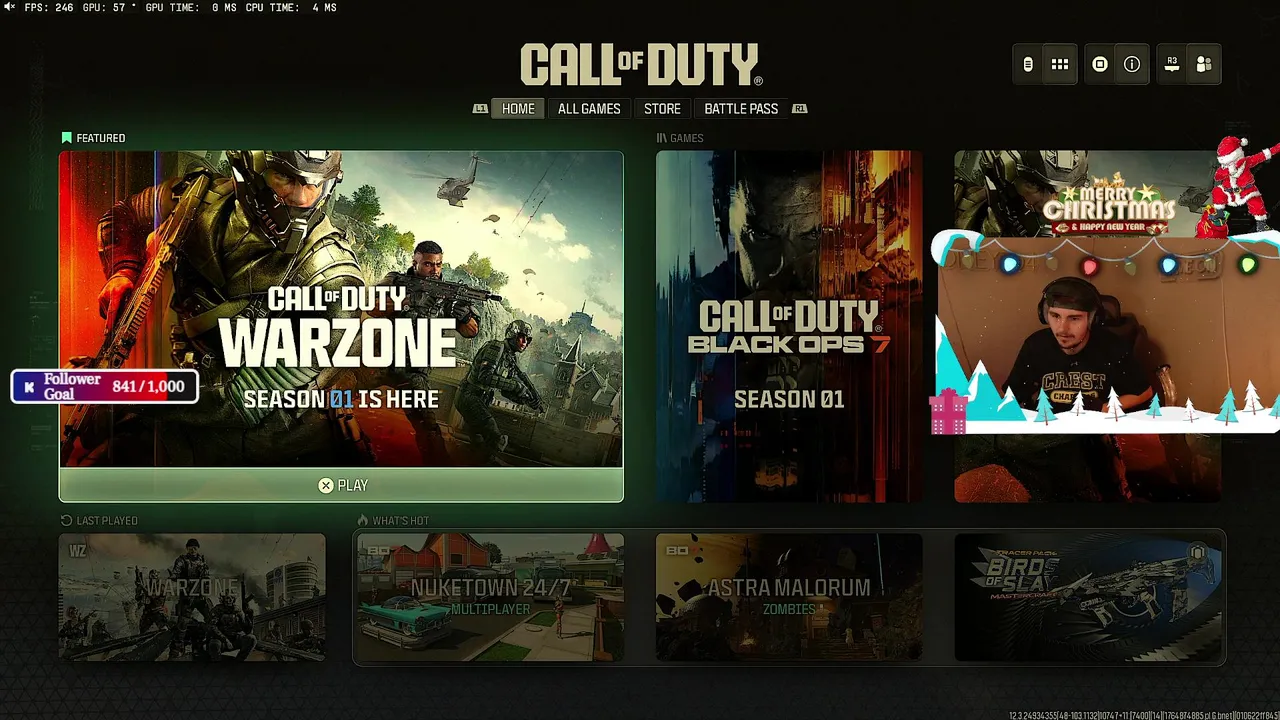Screen dimensions: 1280x720
Task: Open the Battle Pass tab
Action: pyautogui.click(x=741, y=109)
